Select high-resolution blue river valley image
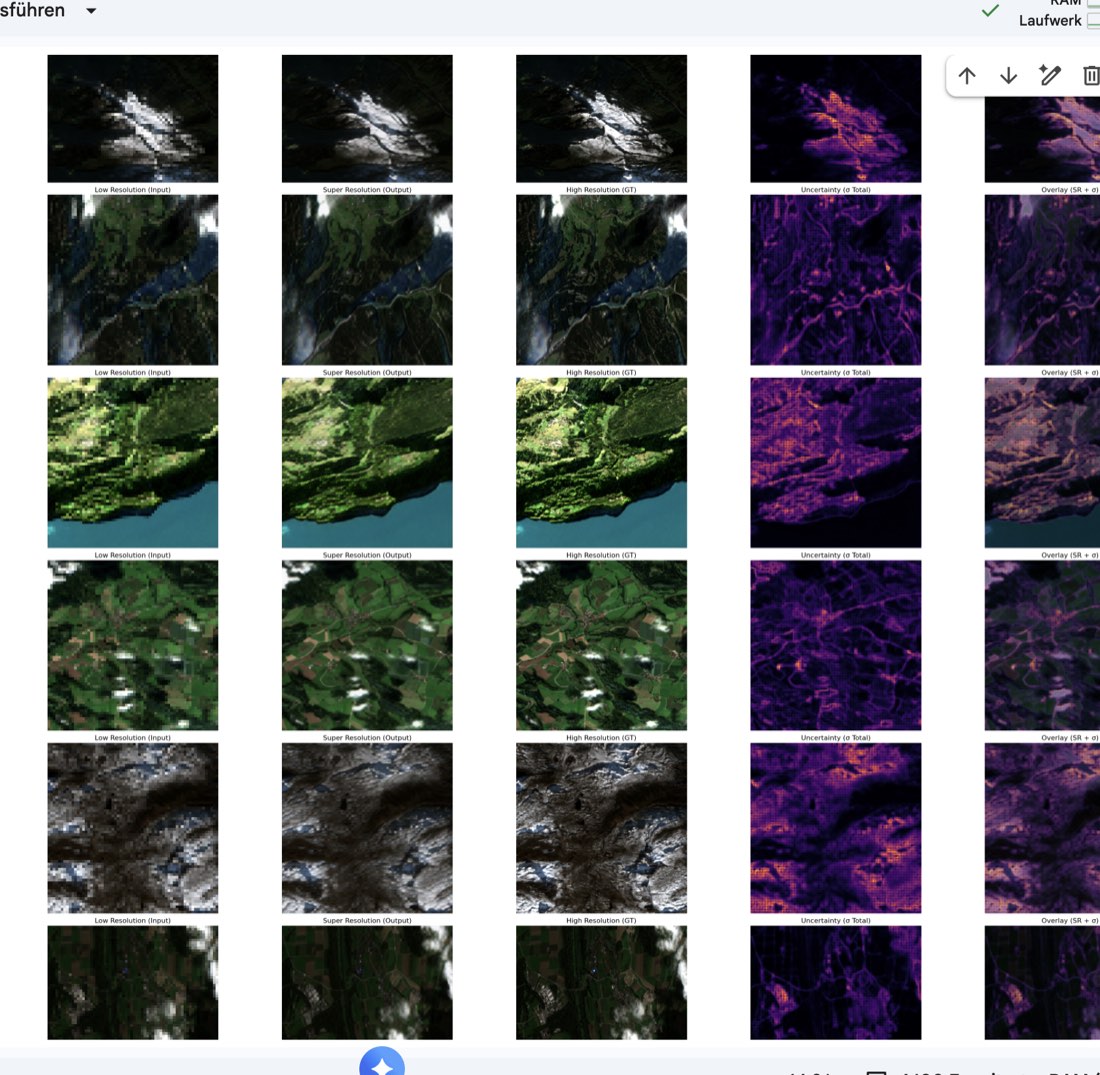This screenshot has height=1075, width=1100. [601, 280]
